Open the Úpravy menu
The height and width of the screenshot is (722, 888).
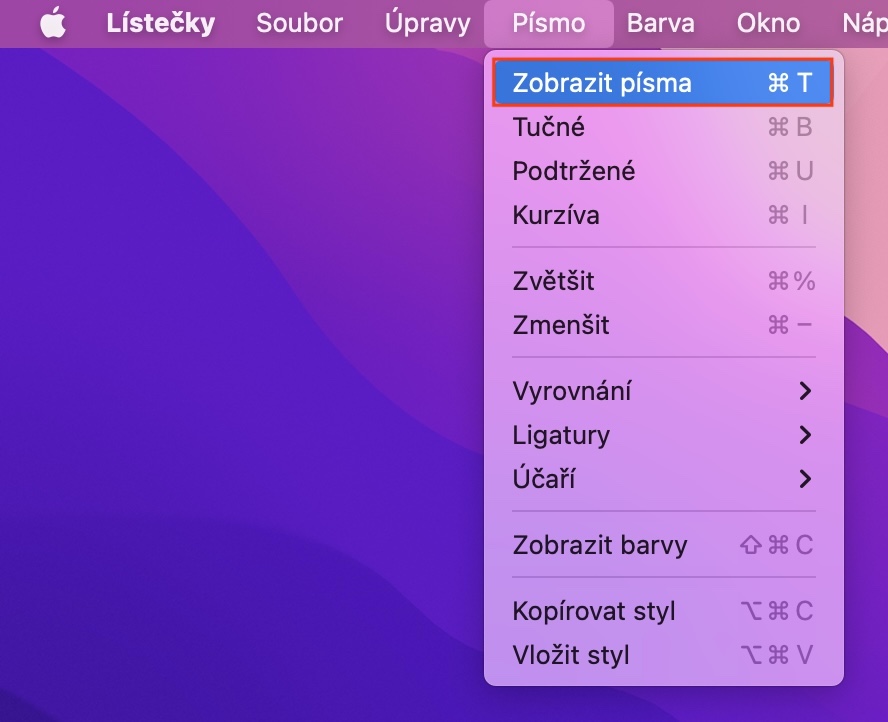click(x=427, y=23)
